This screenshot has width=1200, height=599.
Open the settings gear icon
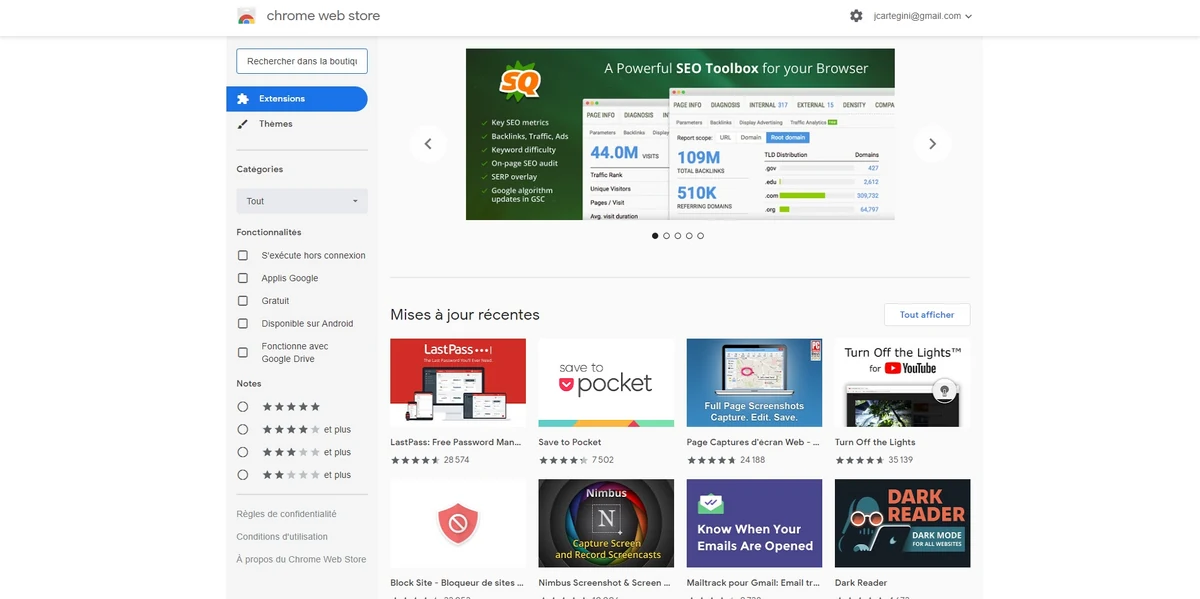tap(856, 15)
